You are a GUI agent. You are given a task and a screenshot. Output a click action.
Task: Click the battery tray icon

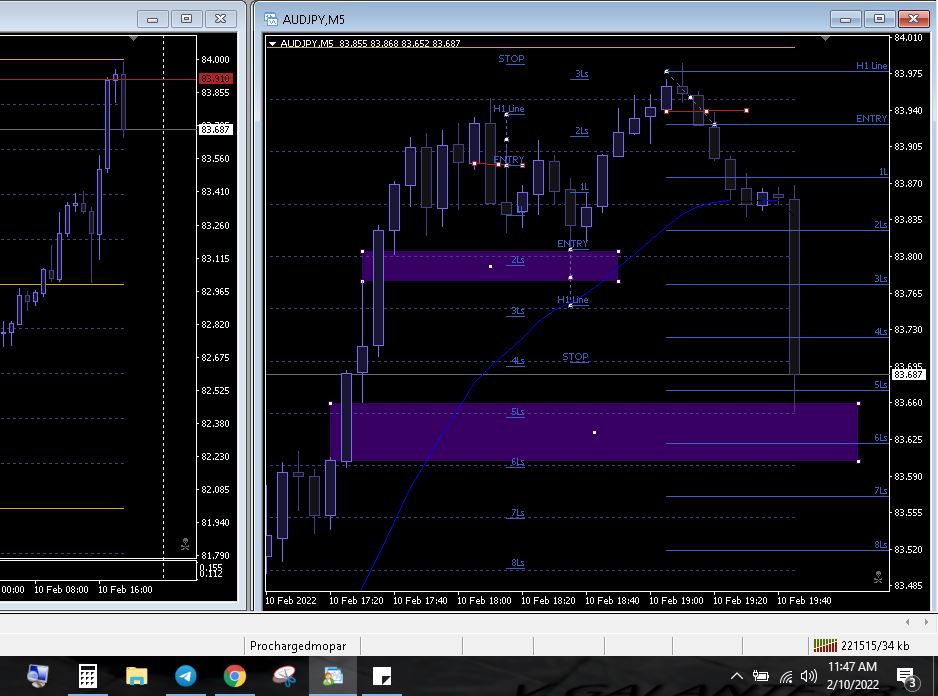(x=760, y=676)
